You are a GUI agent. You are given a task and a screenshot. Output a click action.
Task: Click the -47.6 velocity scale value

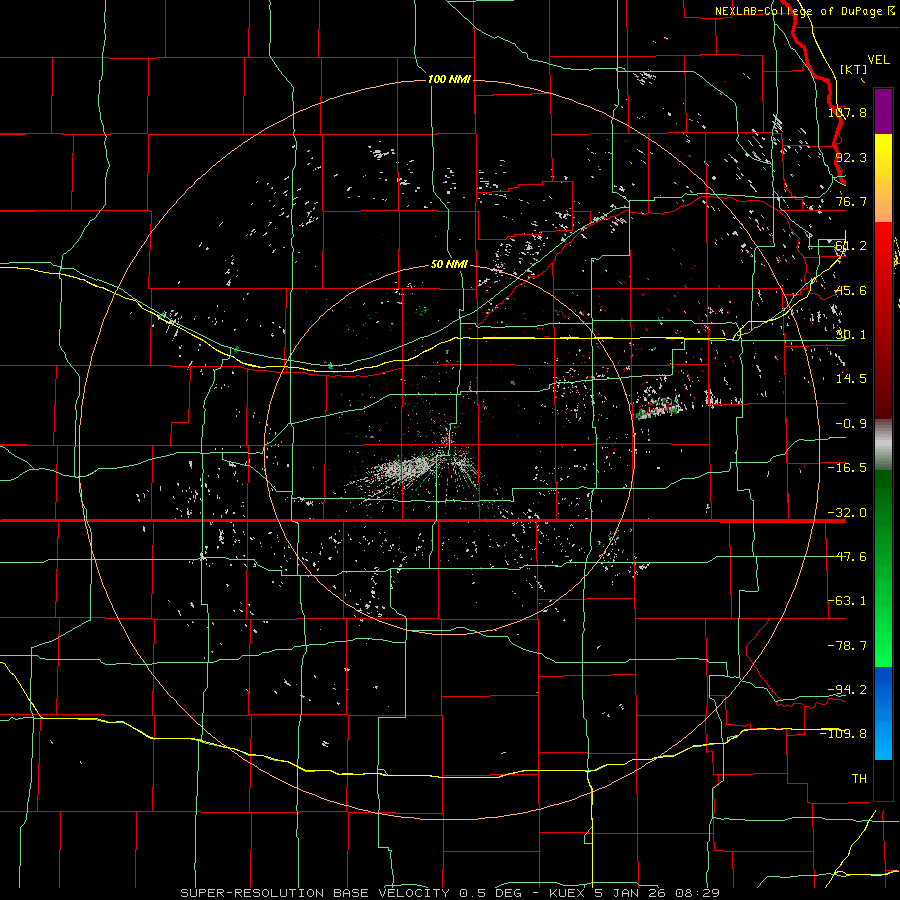point(847,557)
